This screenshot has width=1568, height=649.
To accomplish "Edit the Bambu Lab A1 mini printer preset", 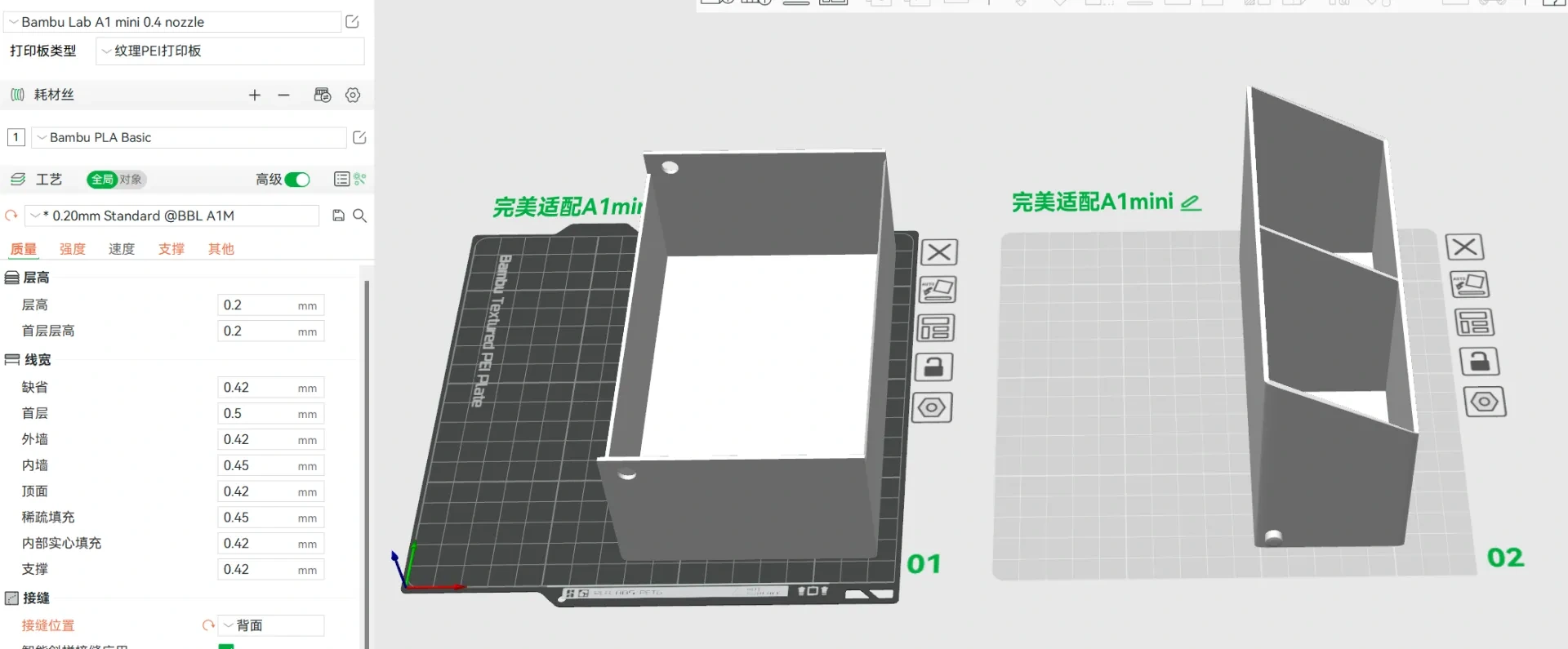I will pyautogui.click(x=352, y=22).
